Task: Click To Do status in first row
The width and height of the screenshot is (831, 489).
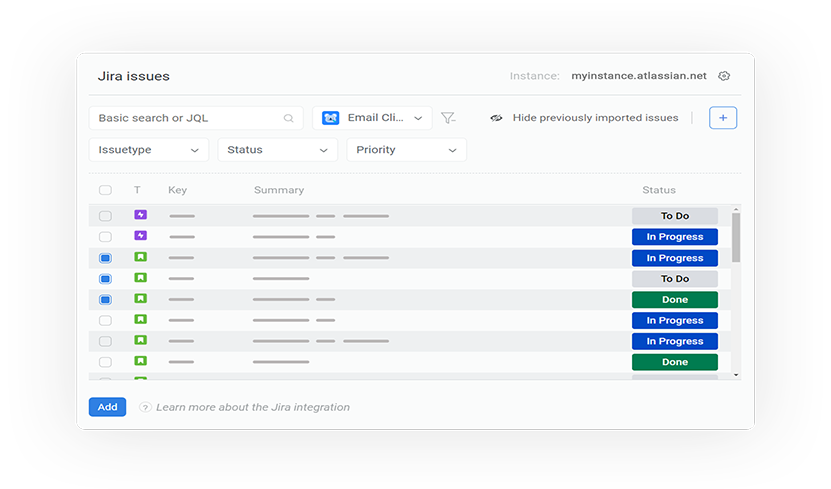Action: coord(675,216)
